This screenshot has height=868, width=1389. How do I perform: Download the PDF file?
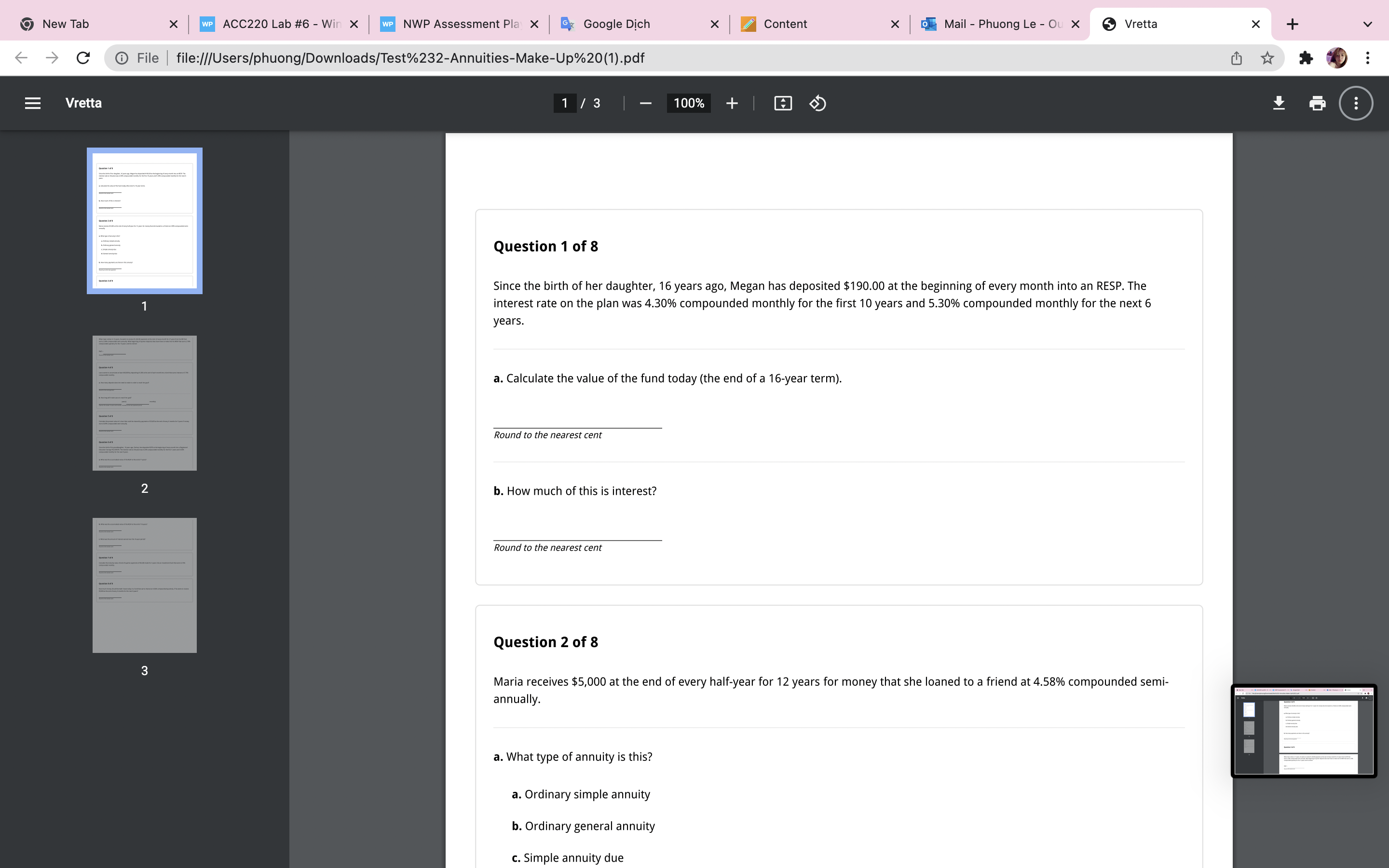[1279, 103]
